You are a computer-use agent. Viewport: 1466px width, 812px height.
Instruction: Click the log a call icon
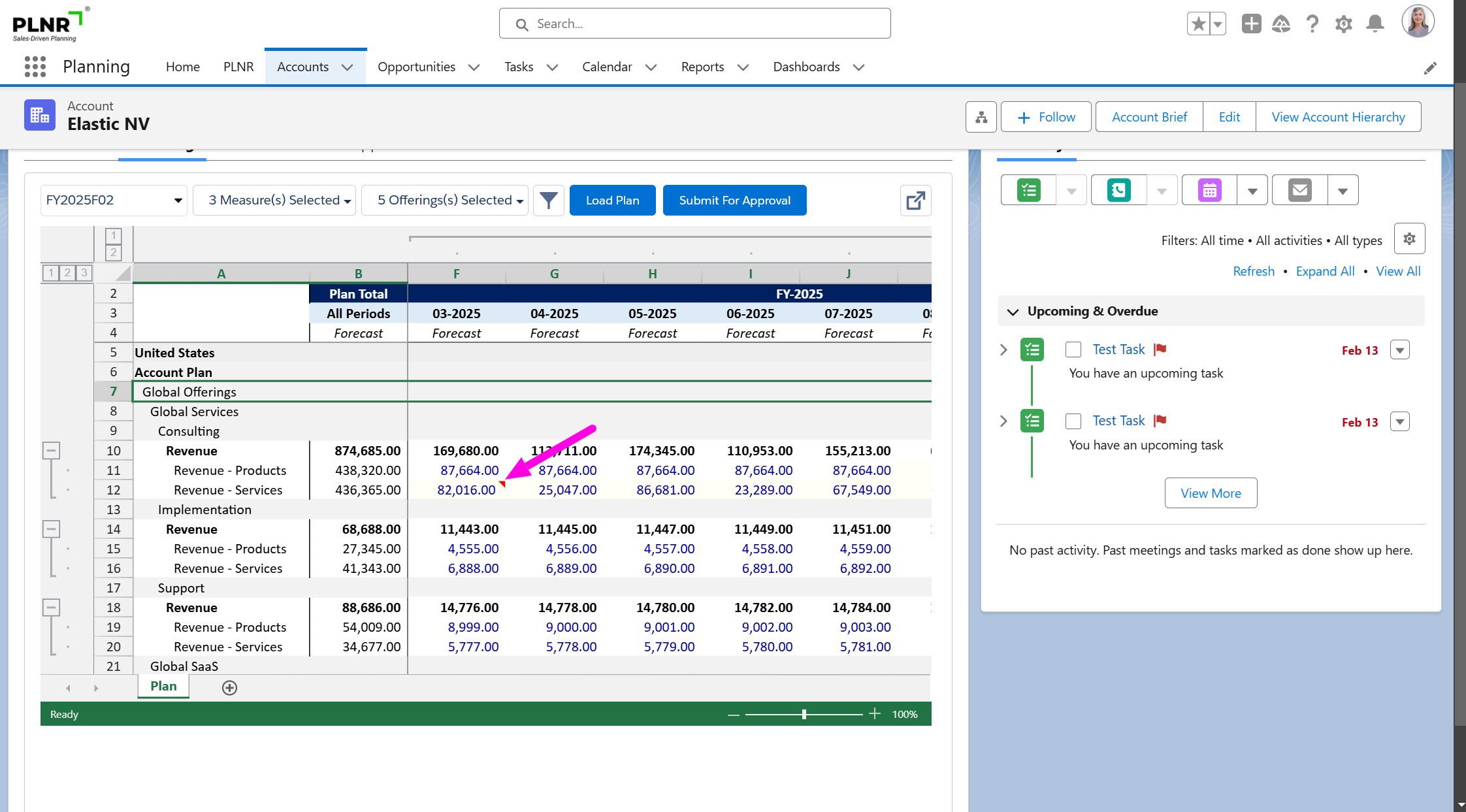(1118, 190)
